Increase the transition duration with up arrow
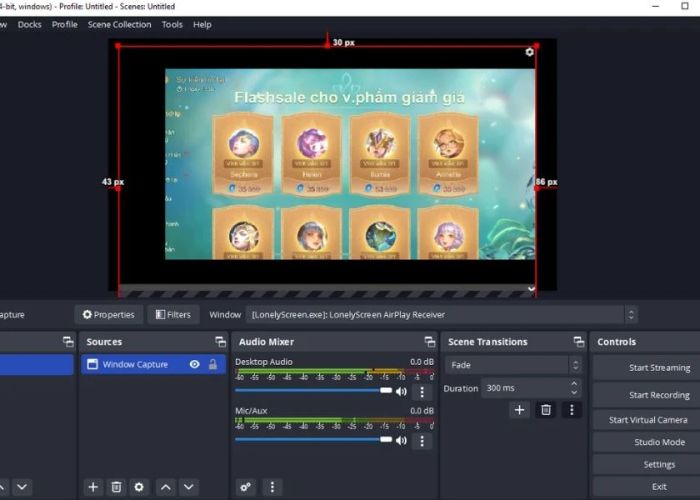The image size is (700, 500). click(x=575, y=384)
